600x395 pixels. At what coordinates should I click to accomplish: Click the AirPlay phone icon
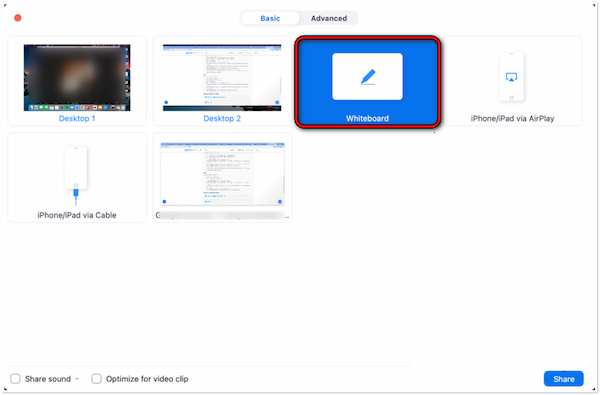click(x=511, y=77)
